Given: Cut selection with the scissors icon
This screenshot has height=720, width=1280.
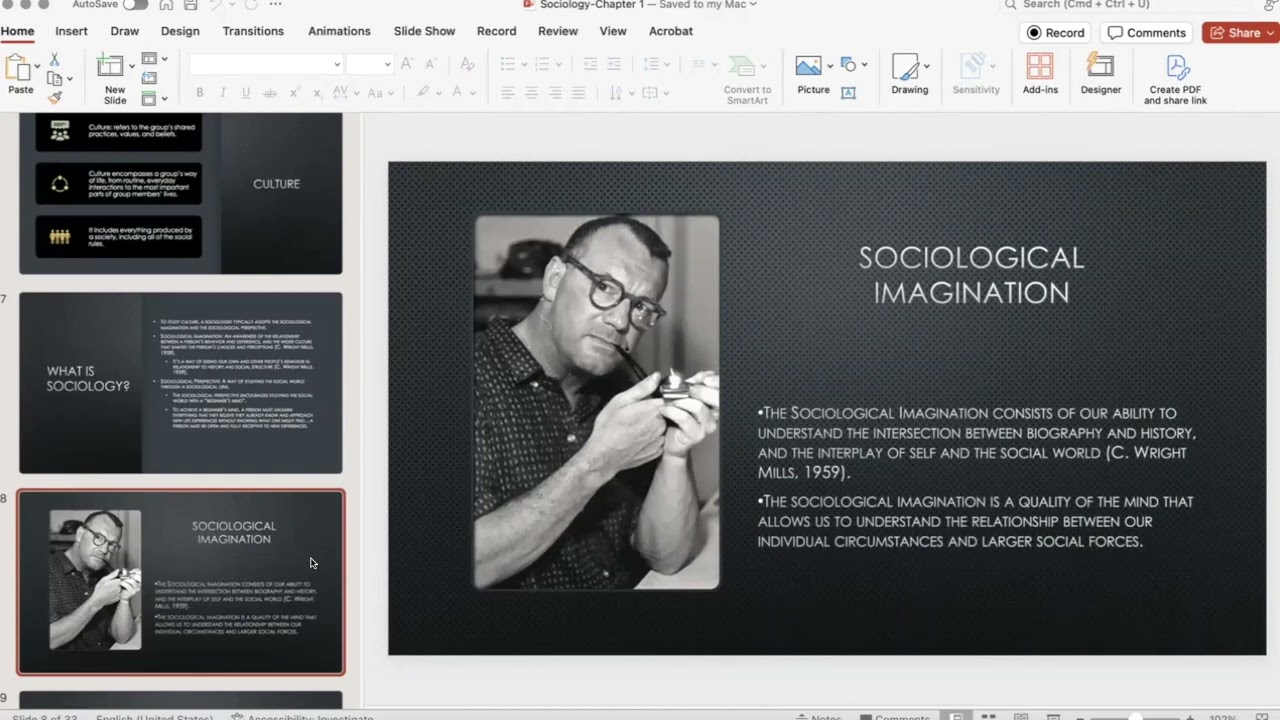Looking at the screenshot, I should [54, 60].
